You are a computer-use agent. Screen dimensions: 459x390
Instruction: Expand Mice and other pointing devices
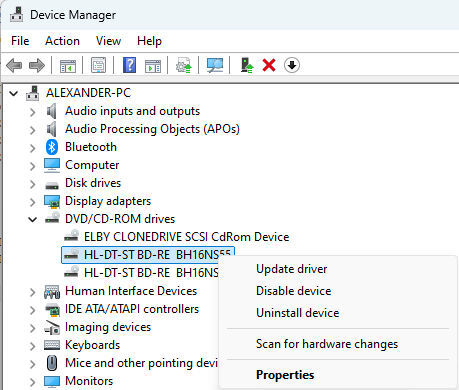pos(32,364)
